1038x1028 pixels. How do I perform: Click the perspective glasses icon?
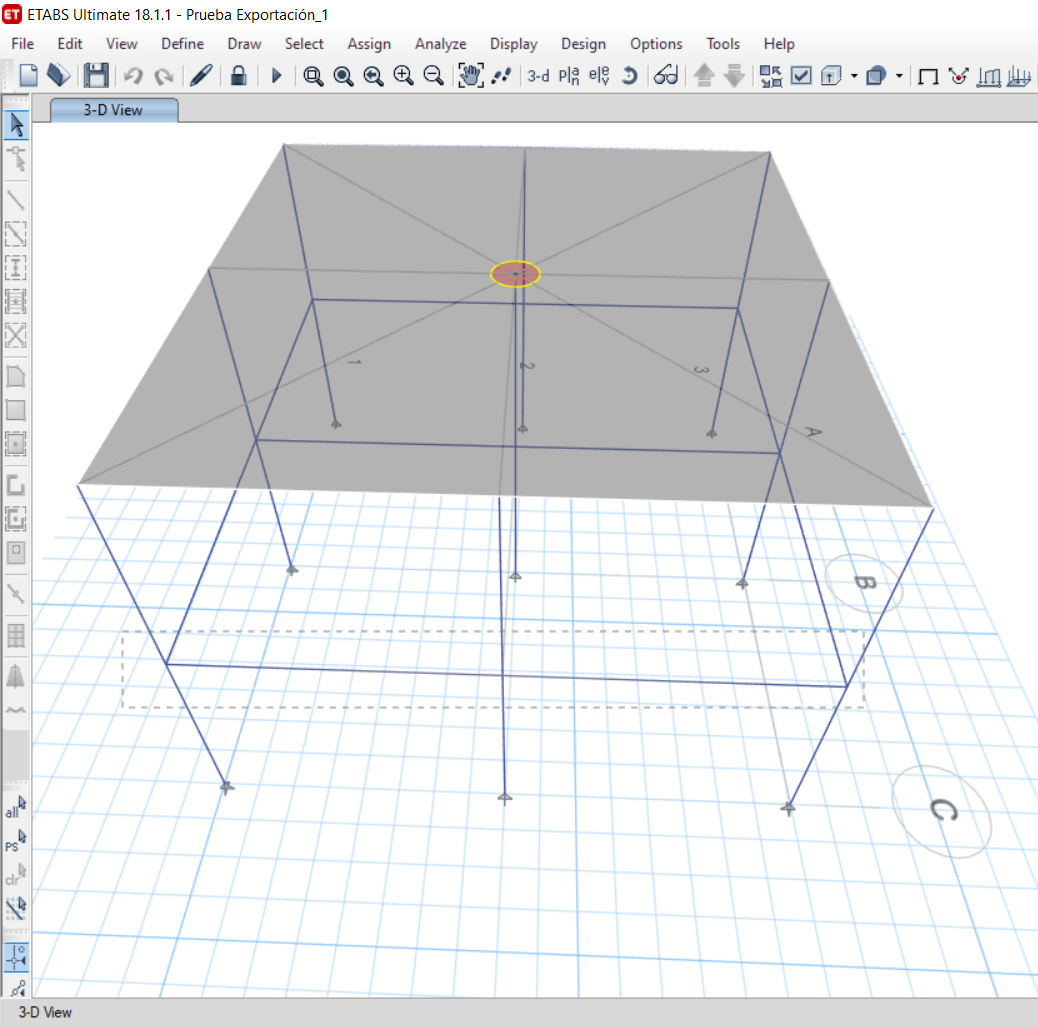point(666,76)
